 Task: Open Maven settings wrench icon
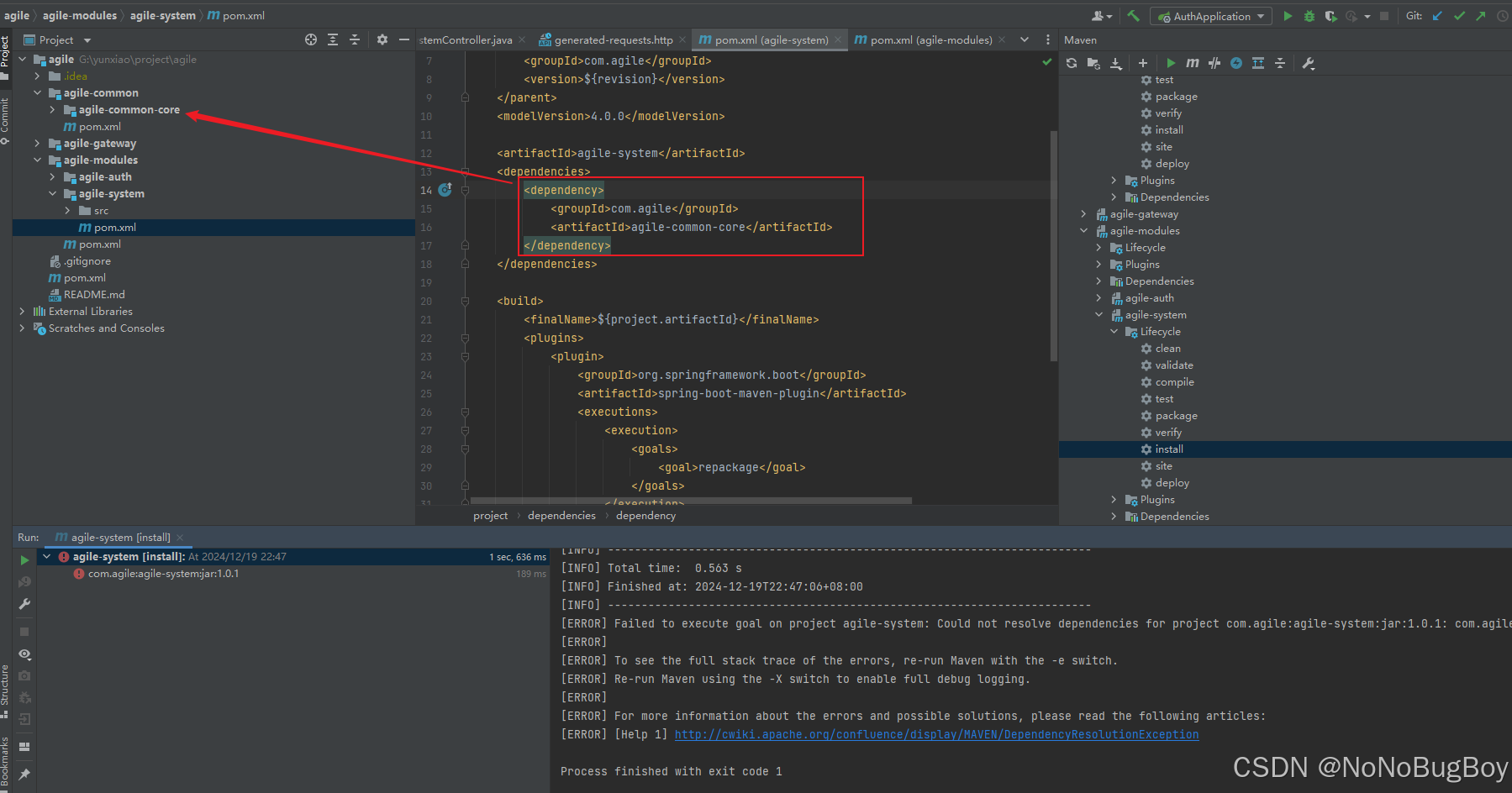pyautogui.click(x=1308, y=63)
